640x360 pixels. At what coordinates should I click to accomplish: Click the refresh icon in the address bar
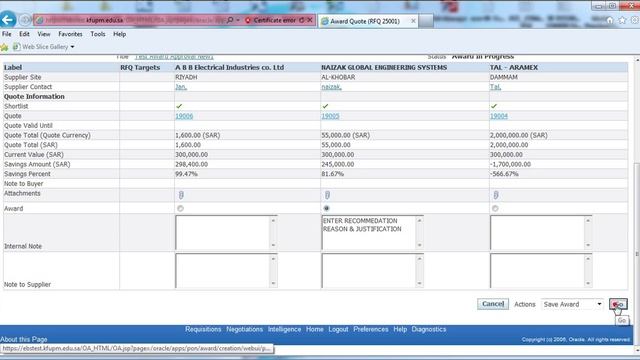[x=302, y=20]
